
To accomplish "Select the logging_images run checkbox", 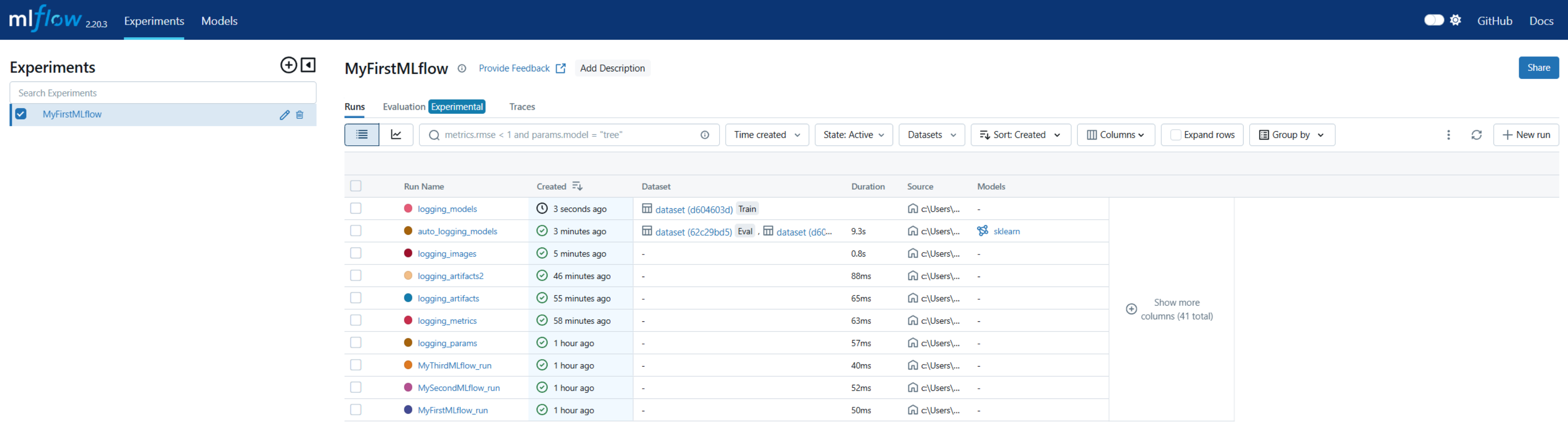I will point(356,253).
